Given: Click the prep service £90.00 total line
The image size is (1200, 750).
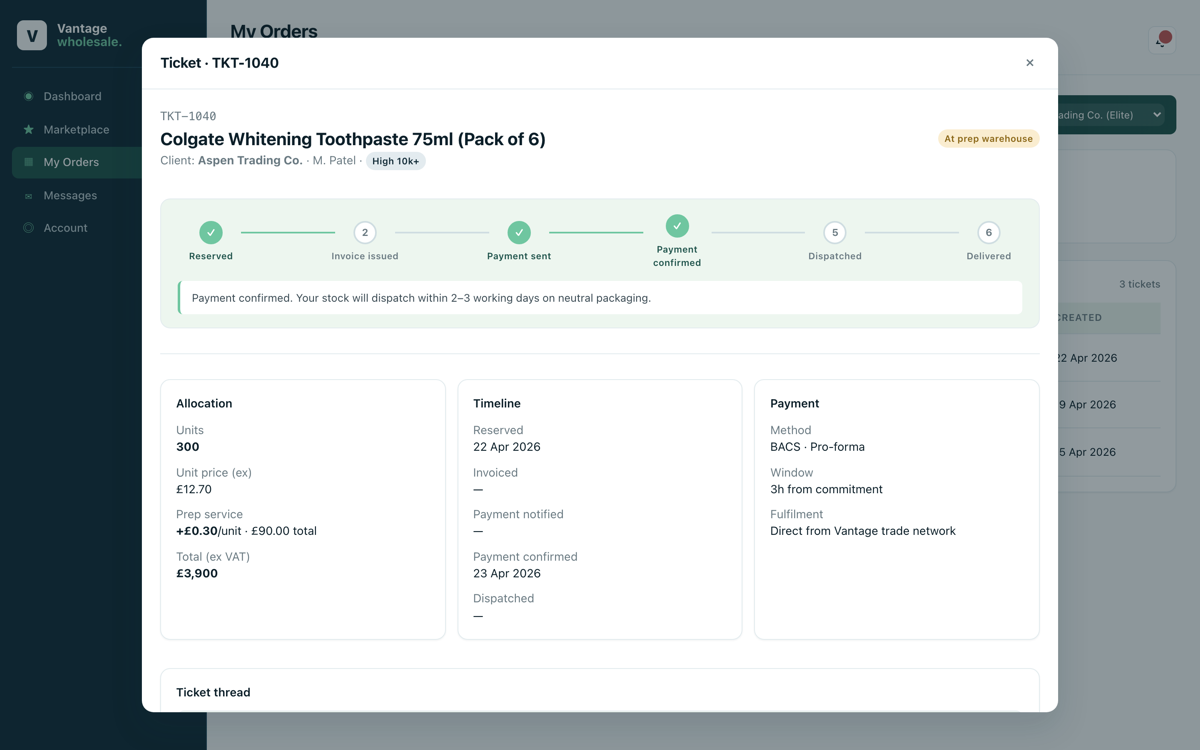Looking at the screenshot, I should (x=246, y=531).
